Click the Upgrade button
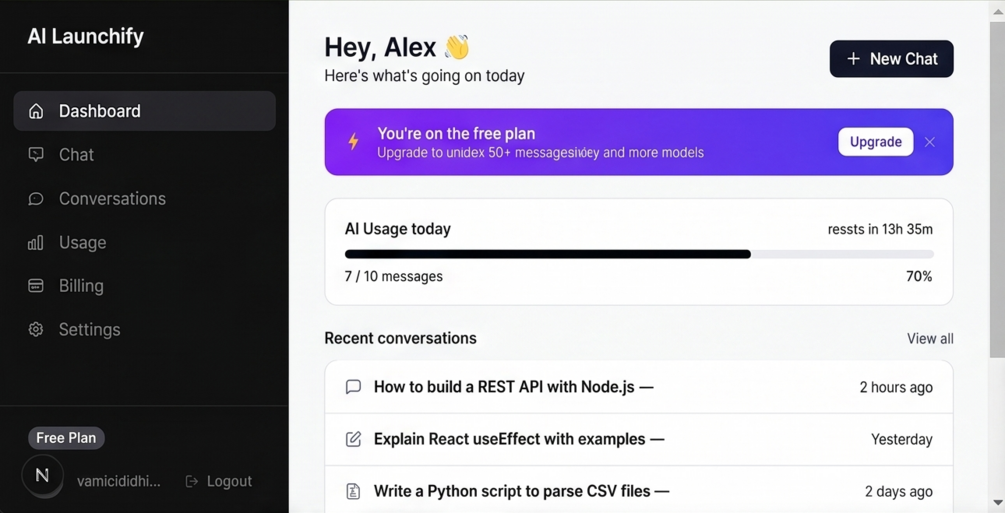The image size is (1005, 513). click(x=876, y=142)
